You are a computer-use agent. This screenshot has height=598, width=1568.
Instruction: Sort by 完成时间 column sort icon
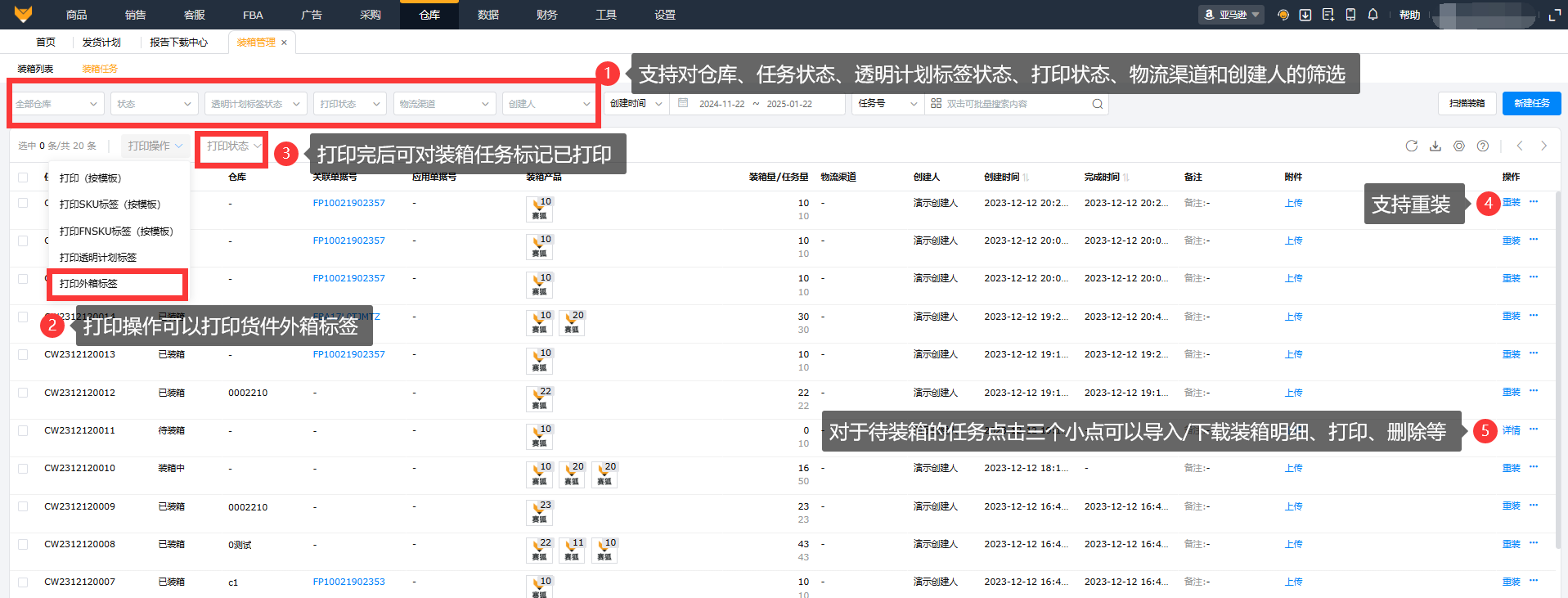1126,178
